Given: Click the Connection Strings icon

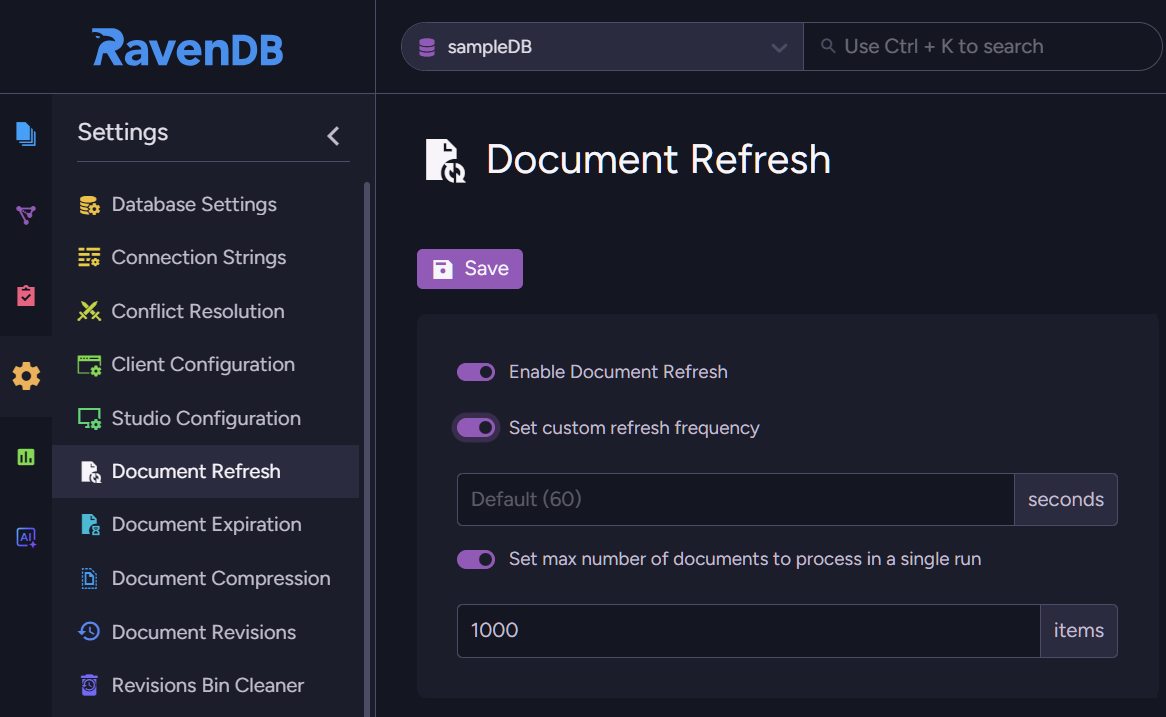Looking at the screenshot, I should (x=89, y=257).
